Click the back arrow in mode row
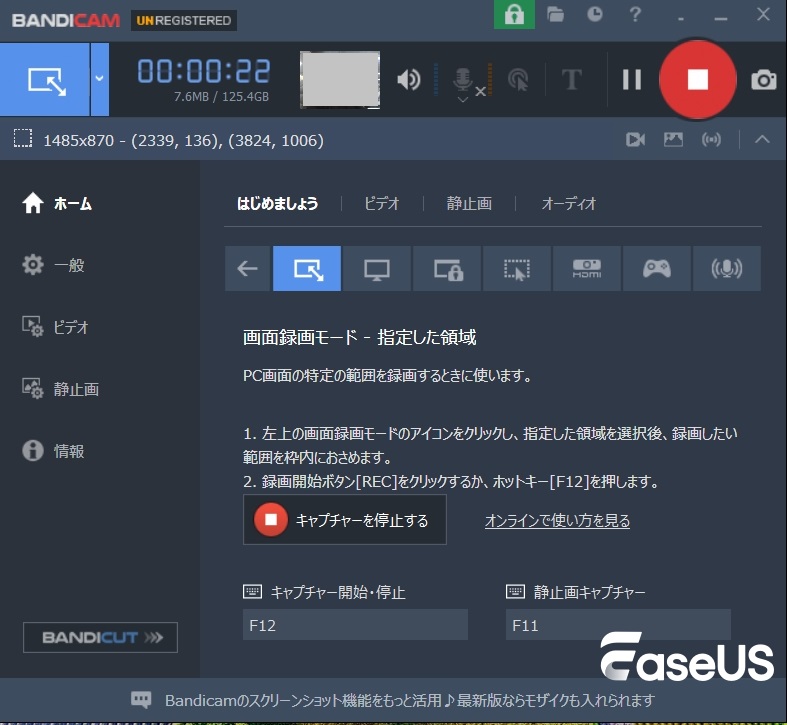This screenshot has height=725, width=787. [247, 269]
